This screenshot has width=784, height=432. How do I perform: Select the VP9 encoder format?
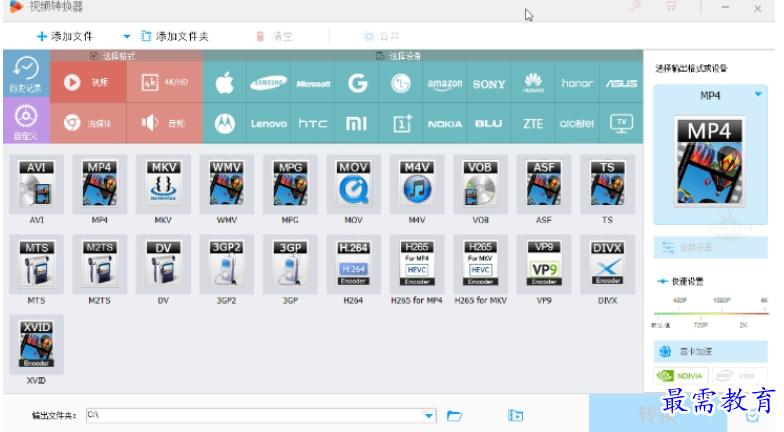coord(544,264)
